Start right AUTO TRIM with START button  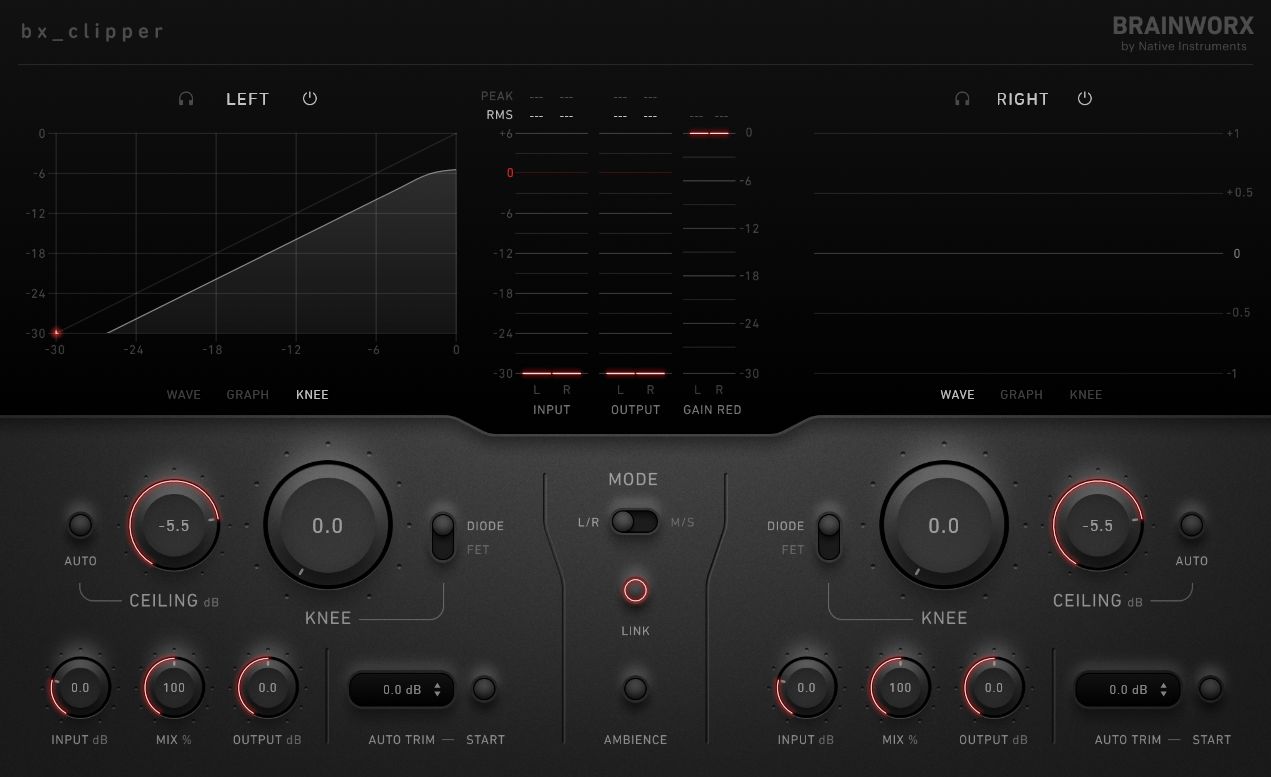pos(1210,688)
